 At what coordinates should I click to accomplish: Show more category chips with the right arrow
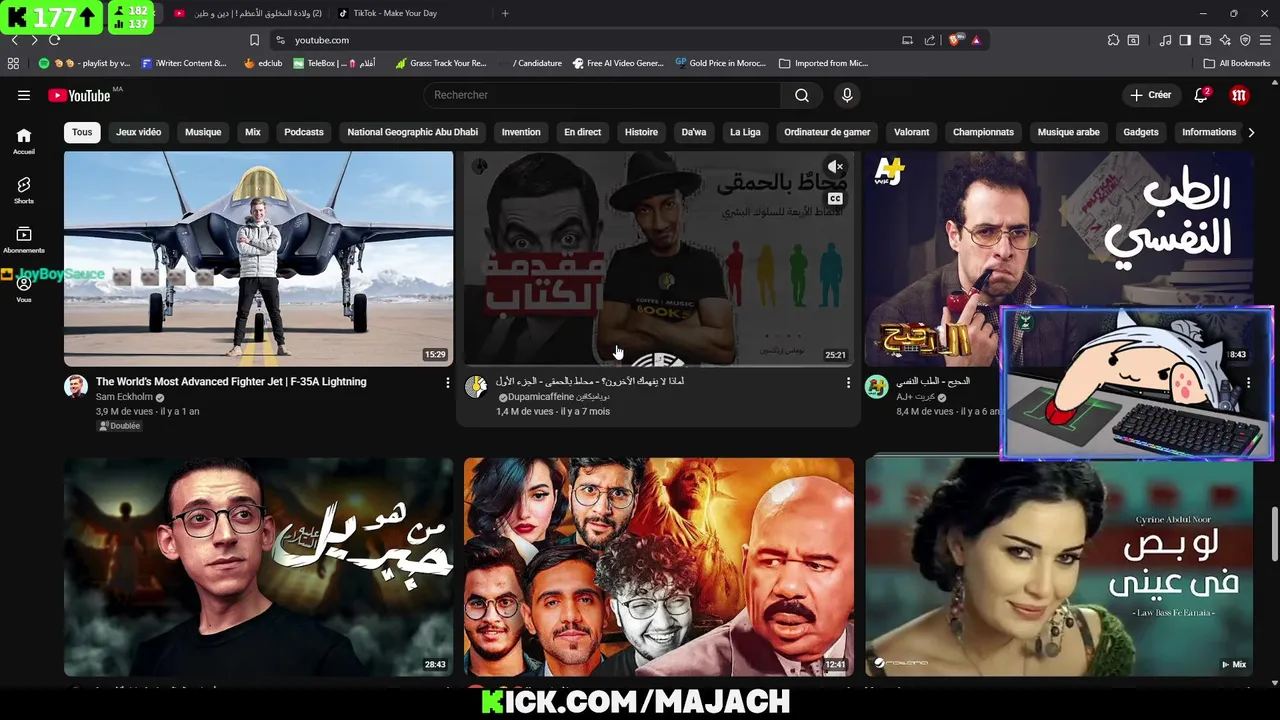1251,132
